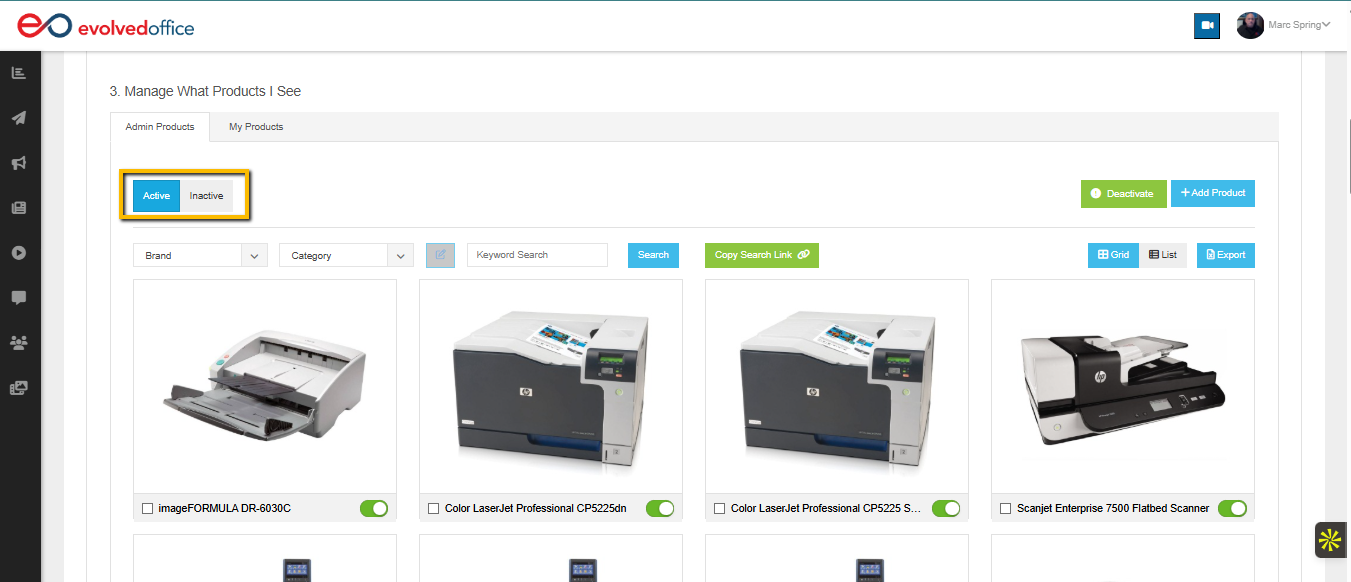Tick the imageFORMULA DR-6030C checkbox
Screen dimensions: 1351x582
(x=148, y=509)
